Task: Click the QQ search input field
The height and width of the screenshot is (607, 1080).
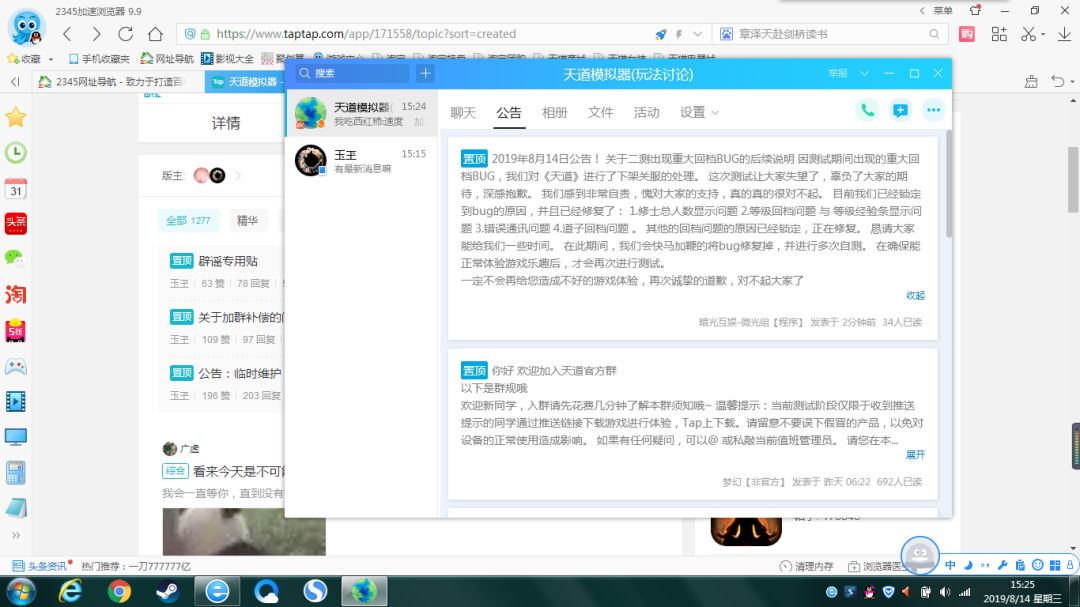Action: pyautogui.click(x=353, y=73)
